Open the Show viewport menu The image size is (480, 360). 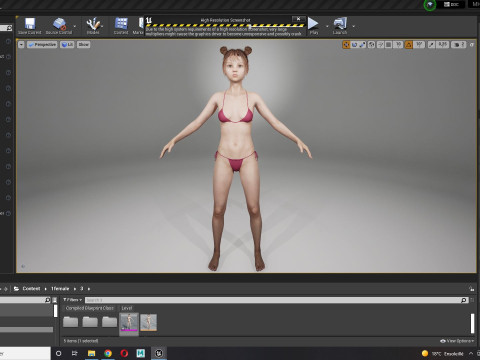tap(83, 45)
